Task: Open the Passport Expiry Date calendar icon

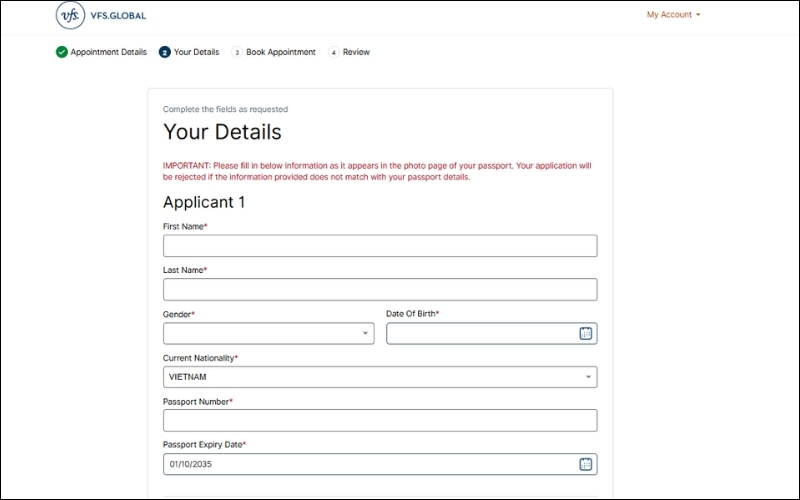Action: [x=586, y=464]
